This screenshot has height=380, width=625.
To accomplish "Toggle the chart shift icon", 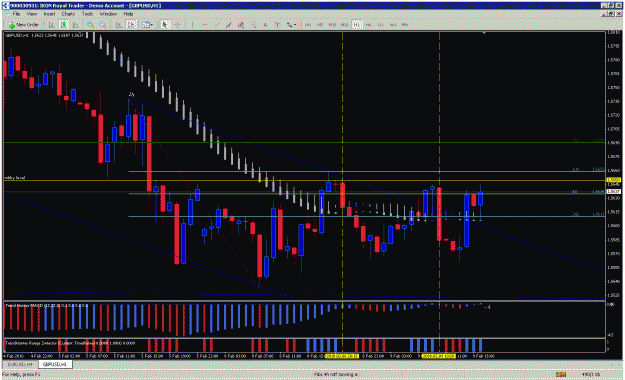I will pyautogui.click(x=131, y=25).
